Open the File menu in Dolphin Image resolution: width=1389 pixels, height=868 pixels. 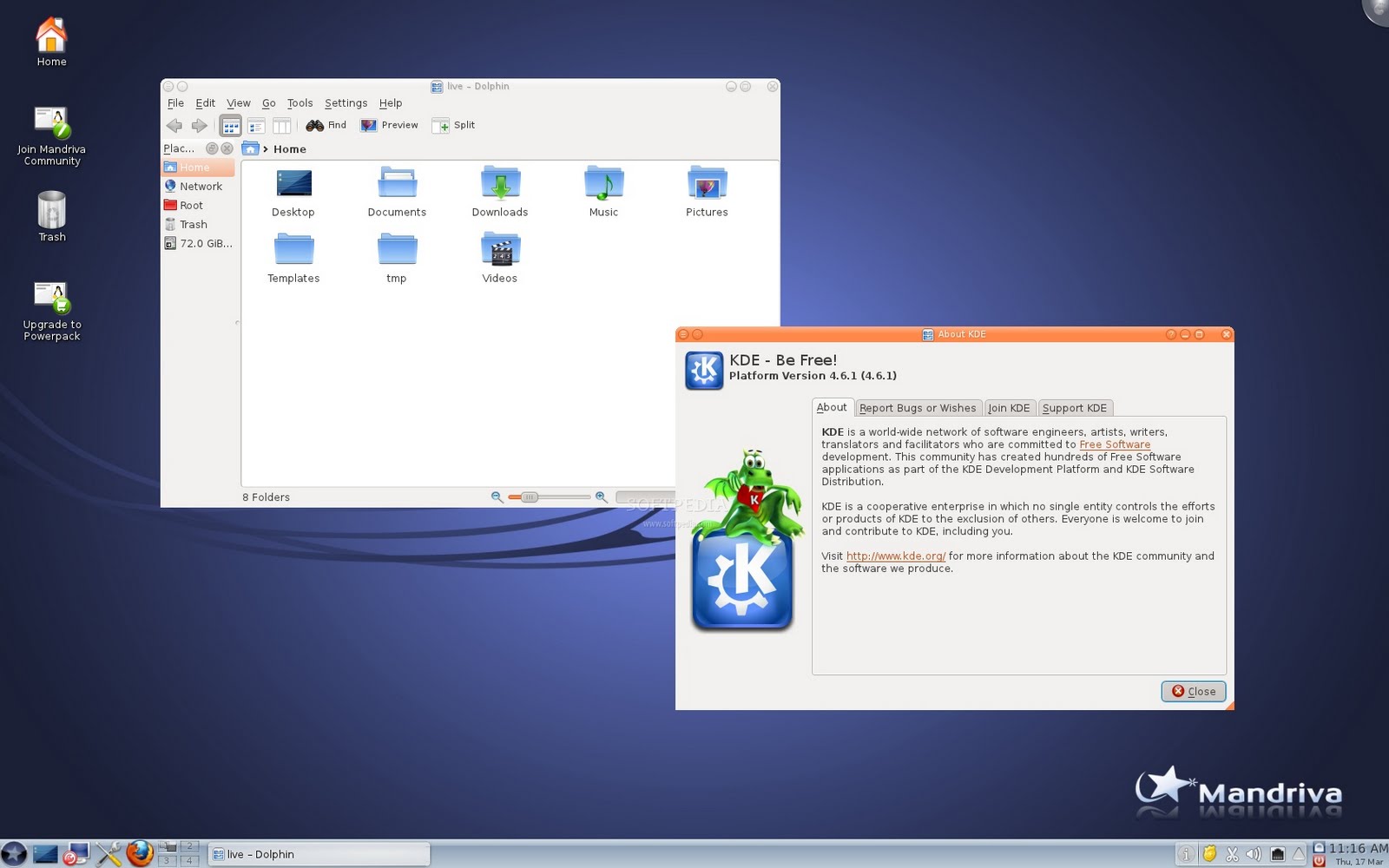click(x=175, y=102)
